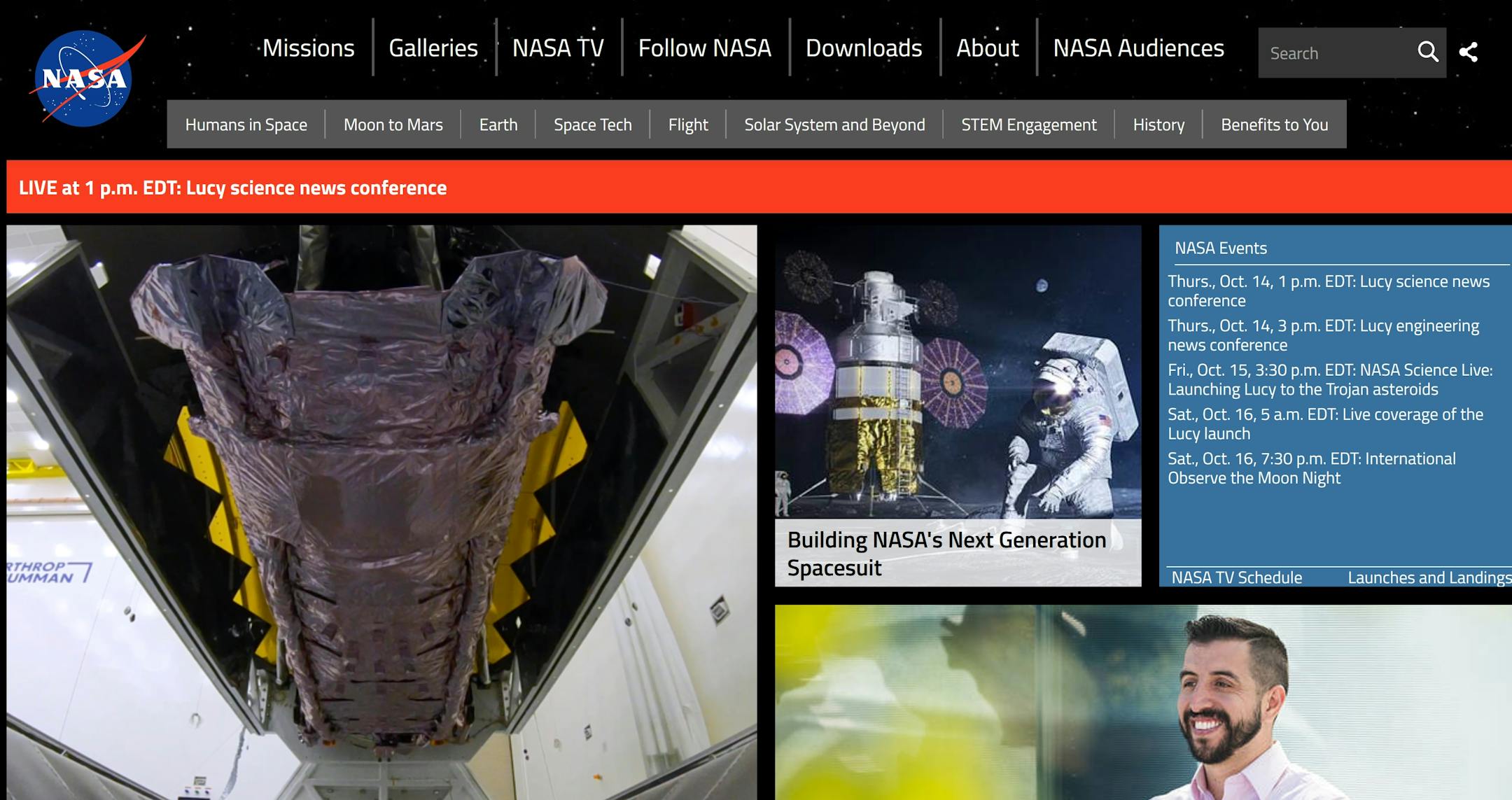Open the Missions menu
This screenshot has width=1512, height=800.
pos(308,48)
